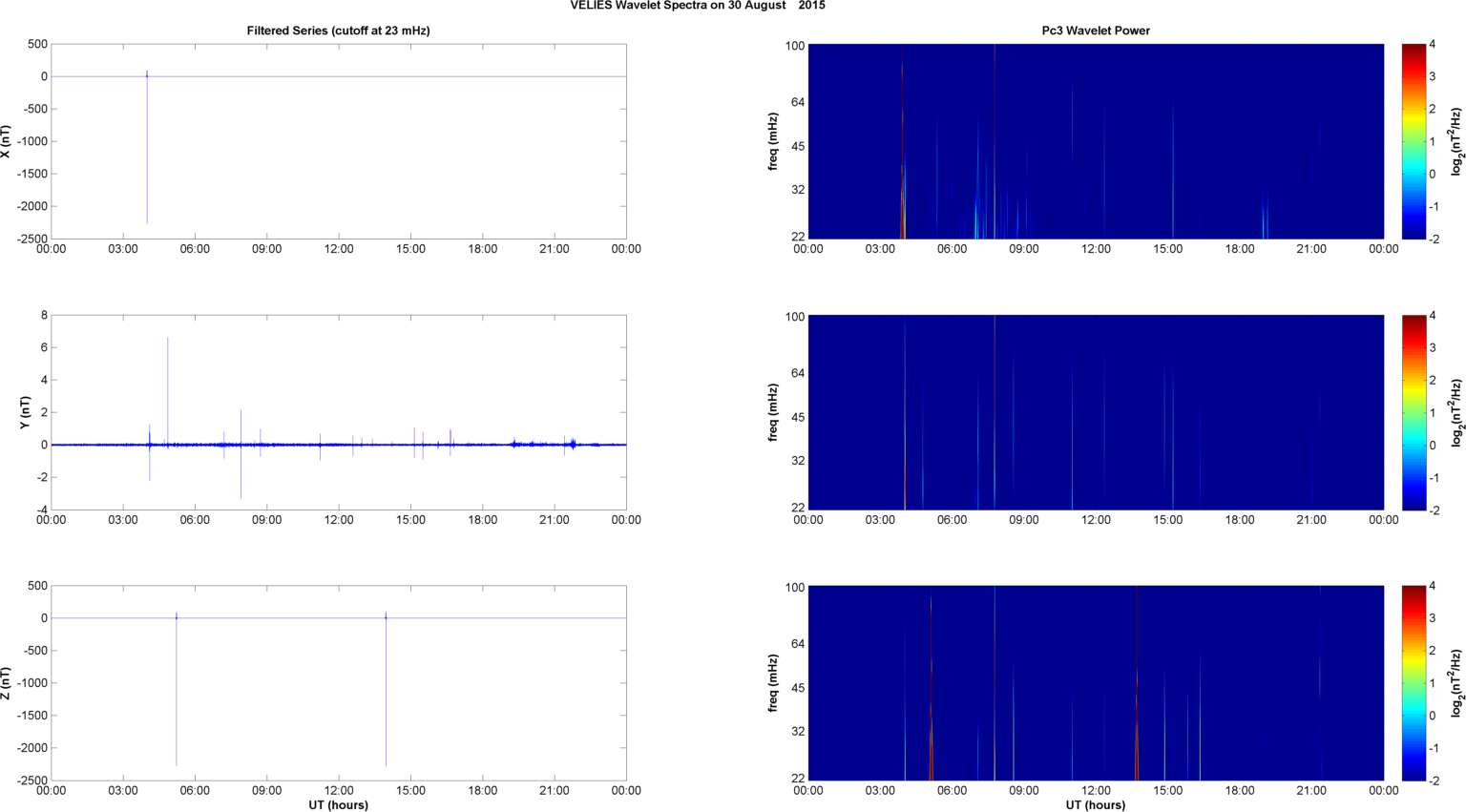Click the tallest positive spike in the Y series plot
Image resolution: width=1466 pixels, height=812 pixels.
tap(168, 389)
